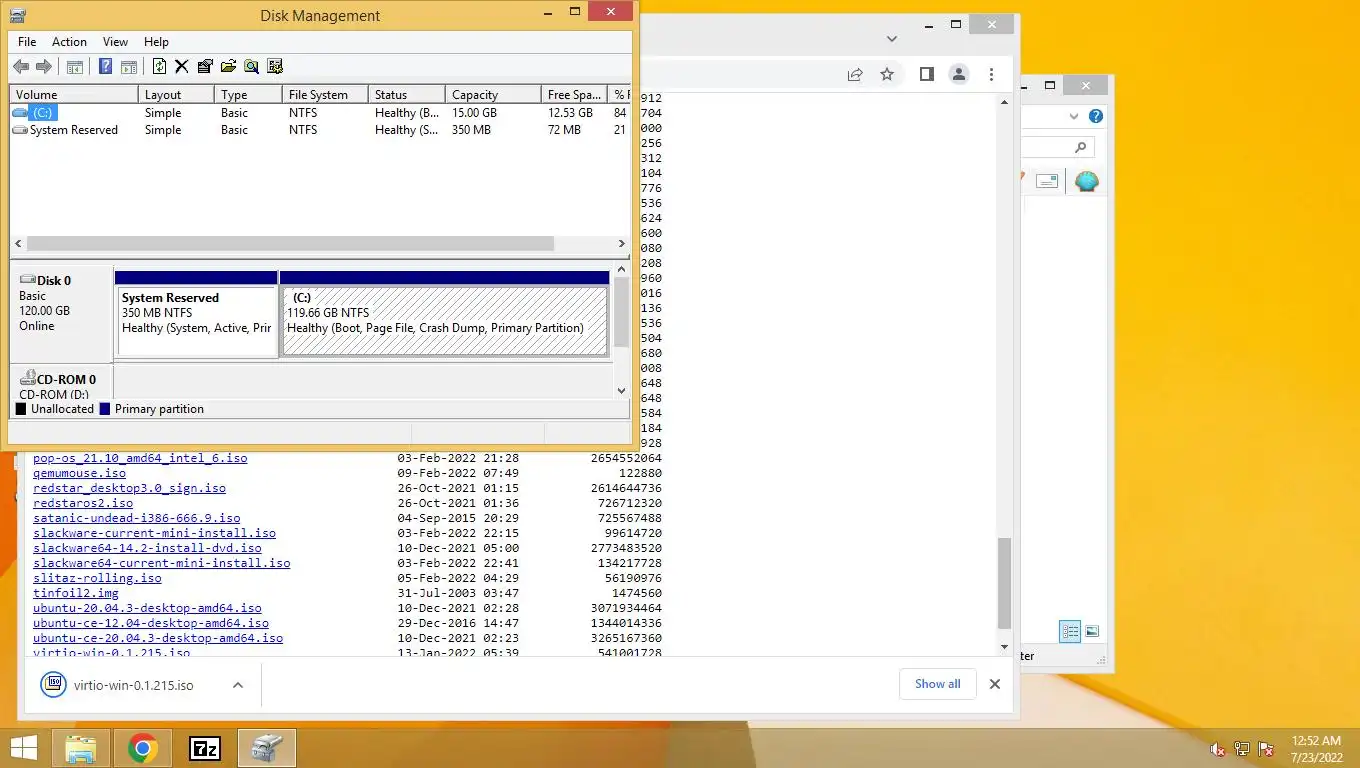
Task: Open ubuntu-20.04.3-desktop-amd64.iso link
Action: tap(147, 608)
